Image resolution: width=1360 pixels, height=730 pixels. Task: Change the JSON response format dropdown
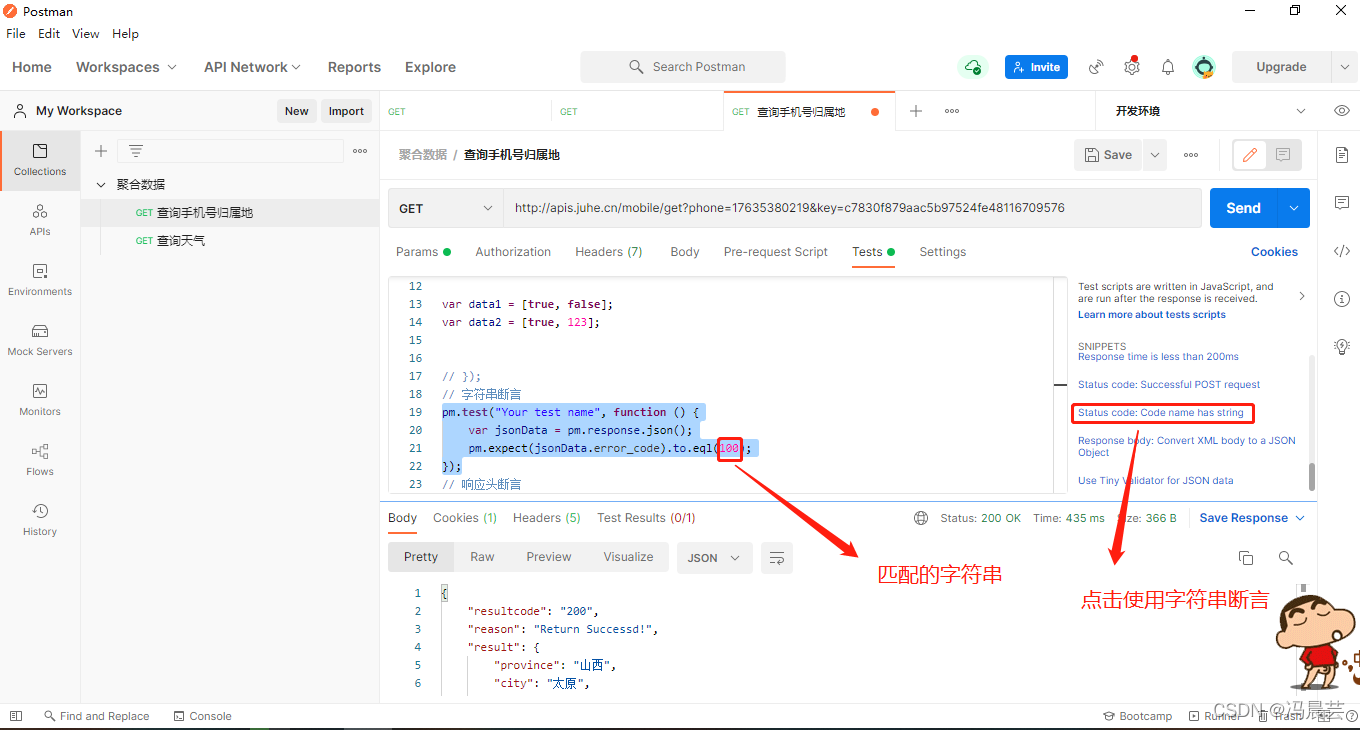point(714,558)
